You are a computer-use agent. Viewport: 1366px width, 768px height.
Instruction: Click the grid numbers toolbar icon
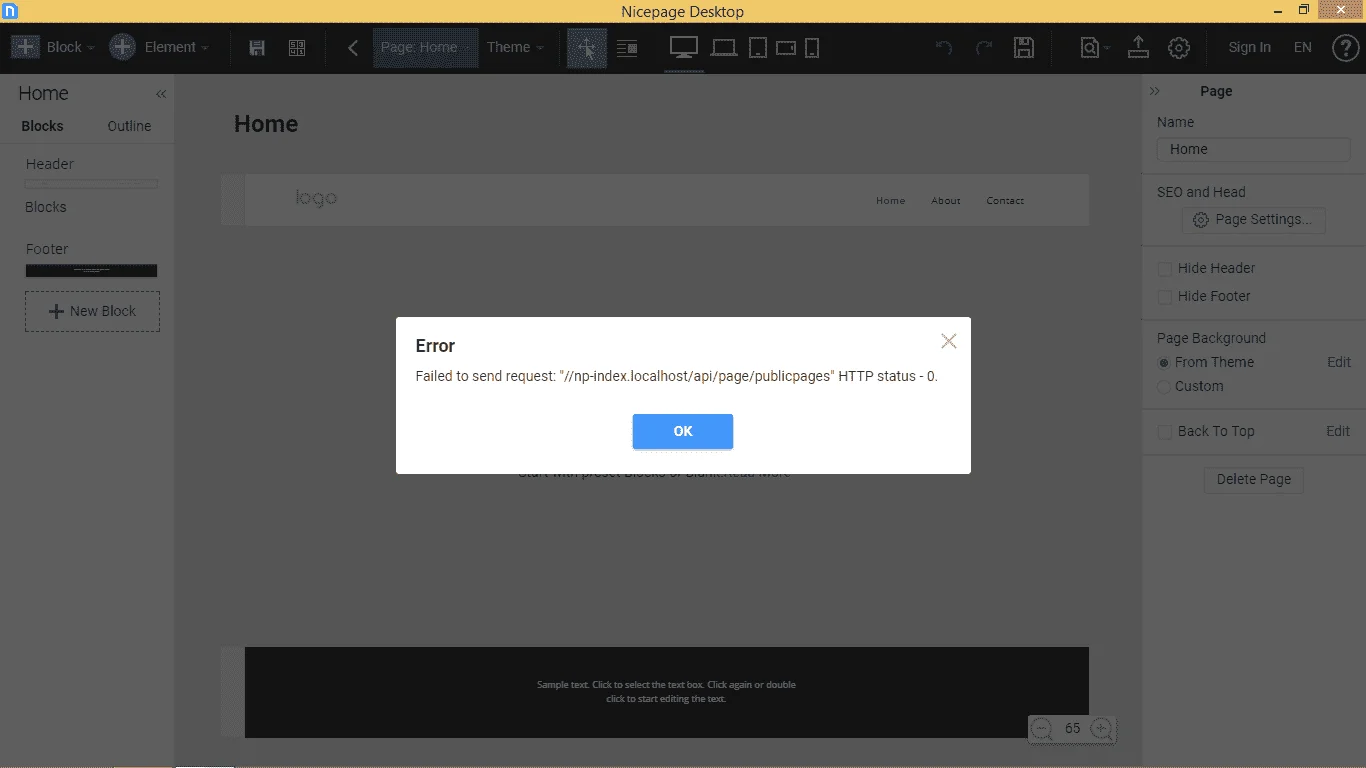(297, 48)
